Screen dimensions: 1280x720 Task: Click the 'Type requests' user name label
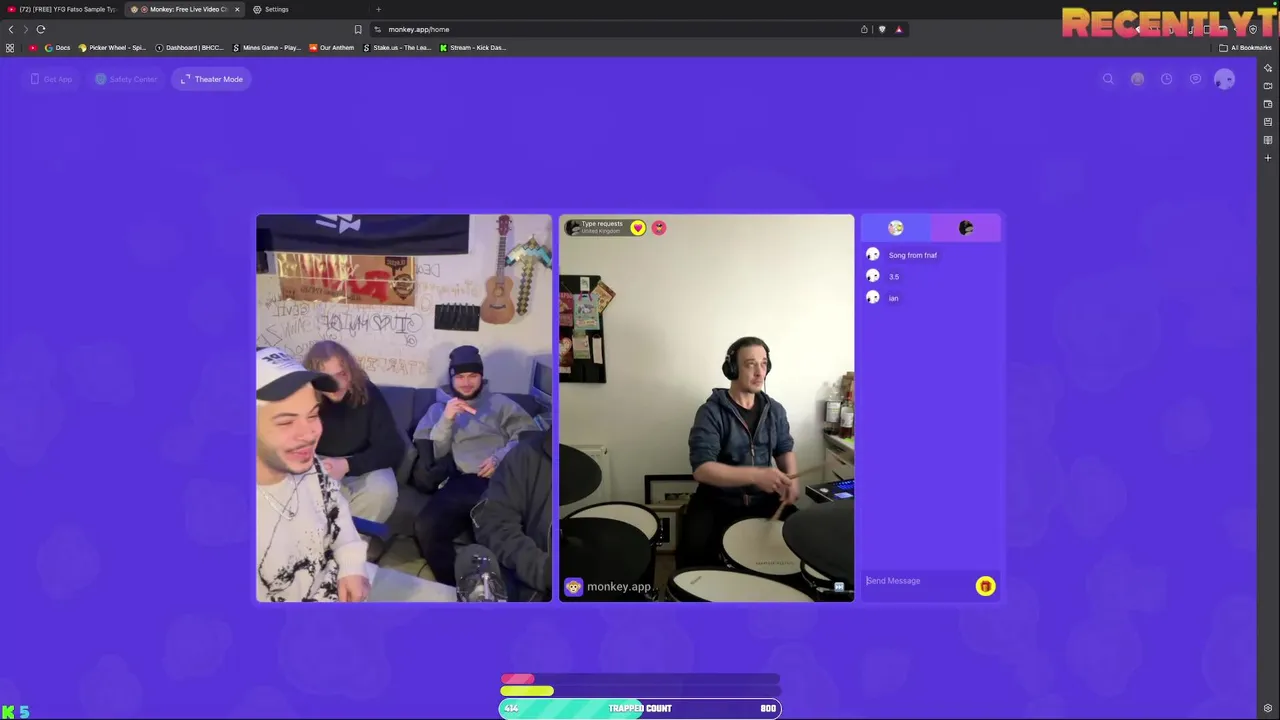602,224
